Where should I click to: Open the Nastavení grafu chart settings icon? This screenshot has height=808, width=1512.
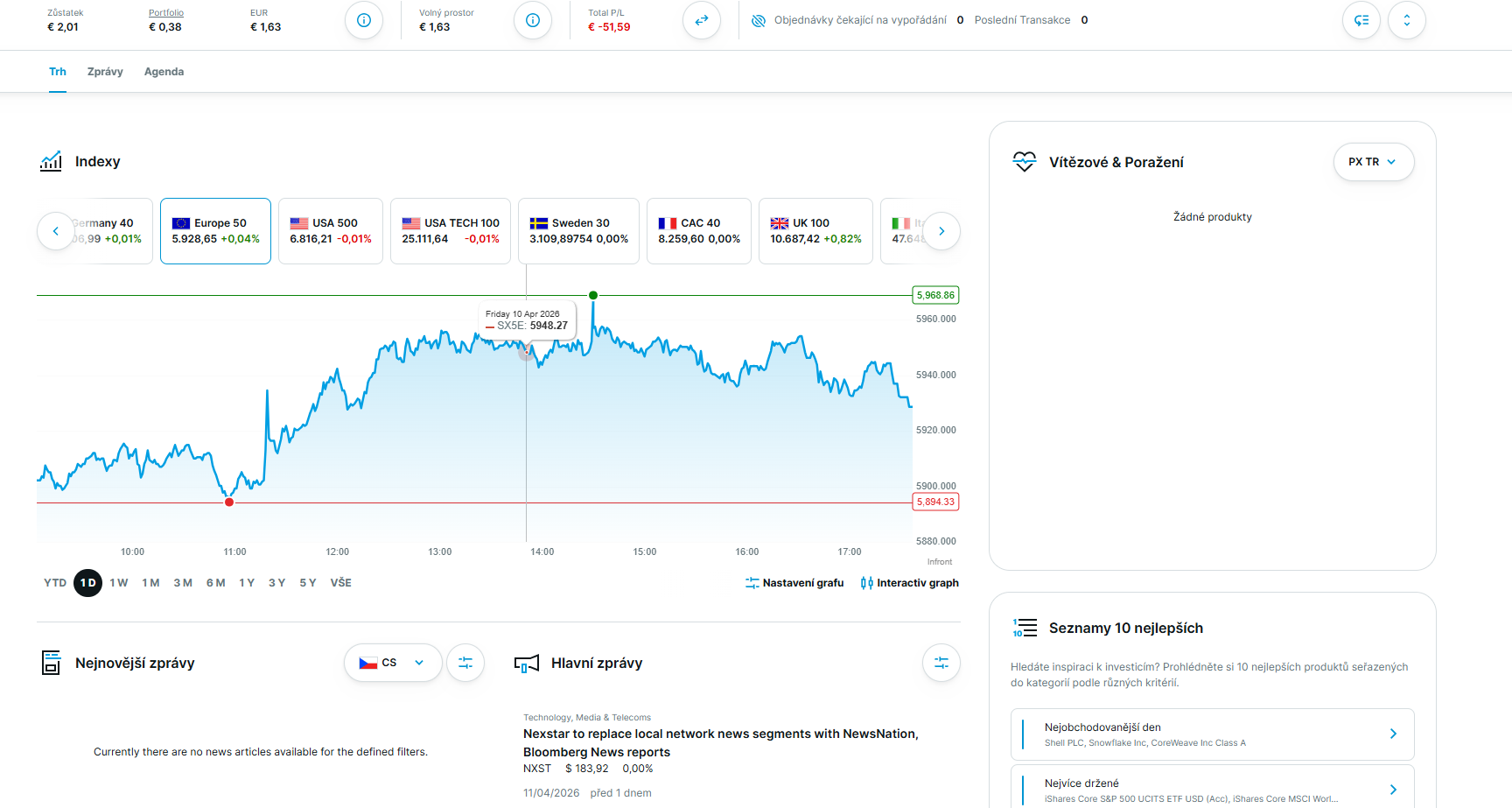tap(752, 582)
